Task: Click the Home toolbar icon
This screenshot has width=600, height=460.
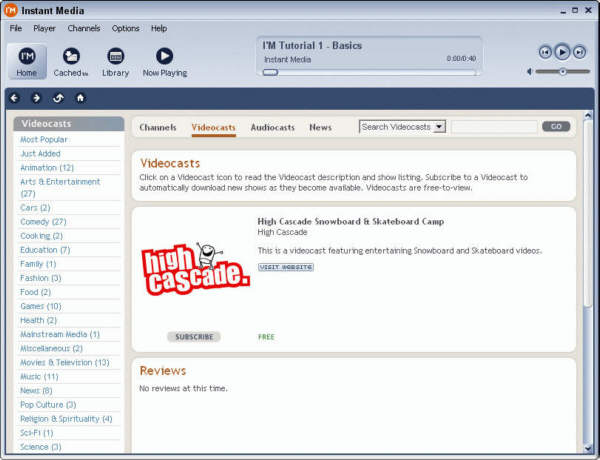Action: pyautogui.click(x=27, y=60)
